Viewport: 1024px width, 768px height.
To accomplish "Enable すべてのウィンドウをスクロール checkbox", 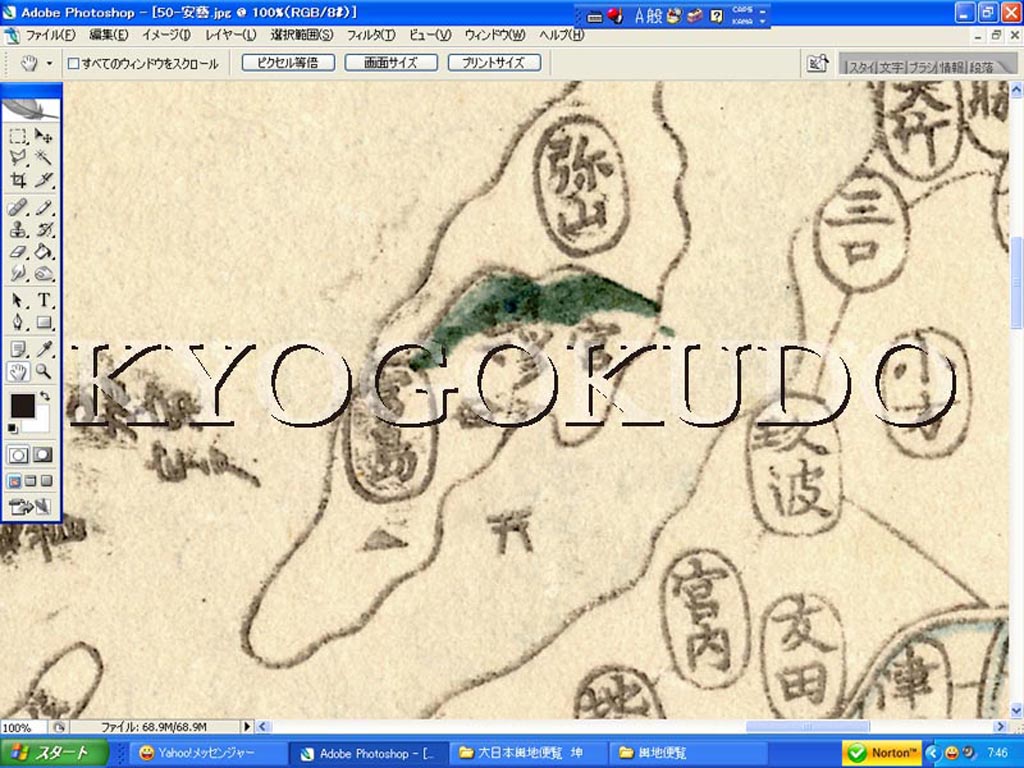I will click(x=74, y=63).
